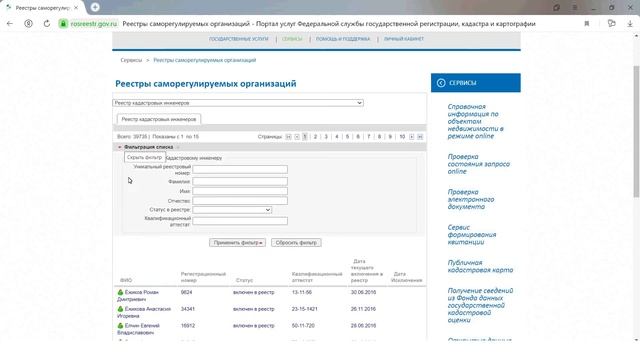The width and height of the screenshot is (640, 360).
Task: Open the extensions icon in address bar
Action: click(x=611, y=24)
